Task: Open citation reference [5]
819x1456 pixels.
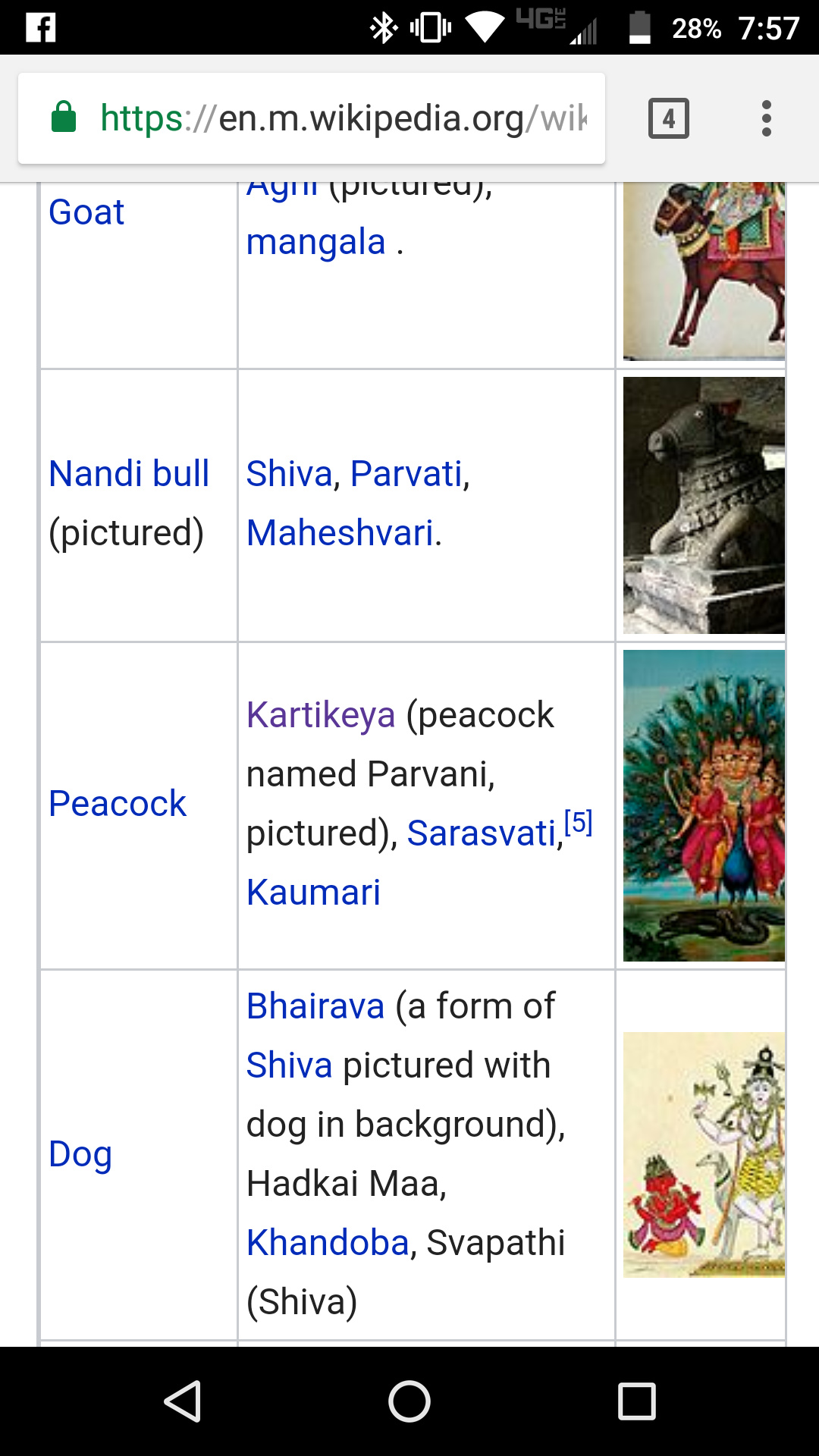Action: point(579,822)
